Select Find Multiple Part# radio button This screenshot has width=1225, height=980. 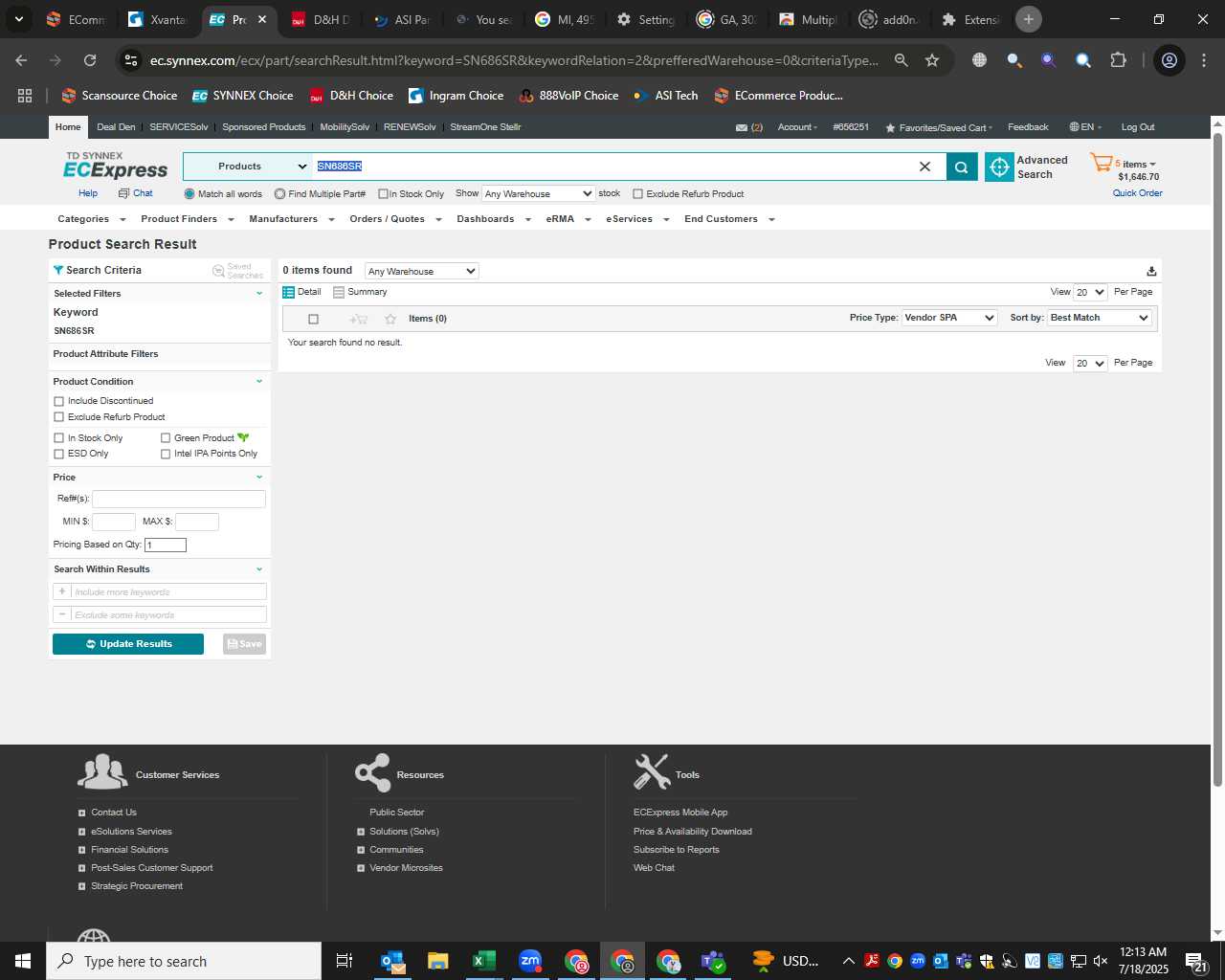point(279,194)
